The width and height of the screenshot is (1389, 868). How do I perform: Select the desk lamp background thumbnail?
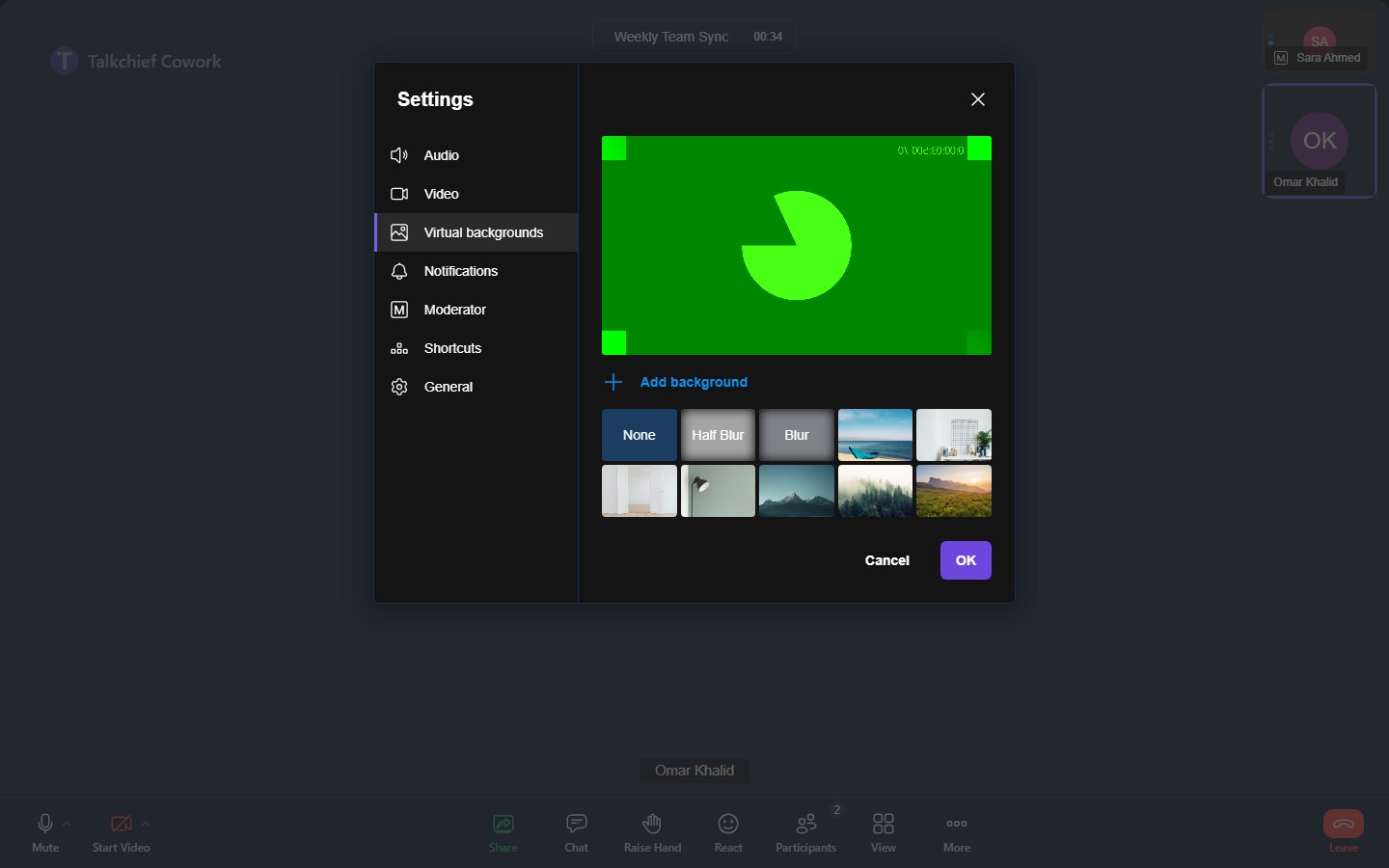718,491
